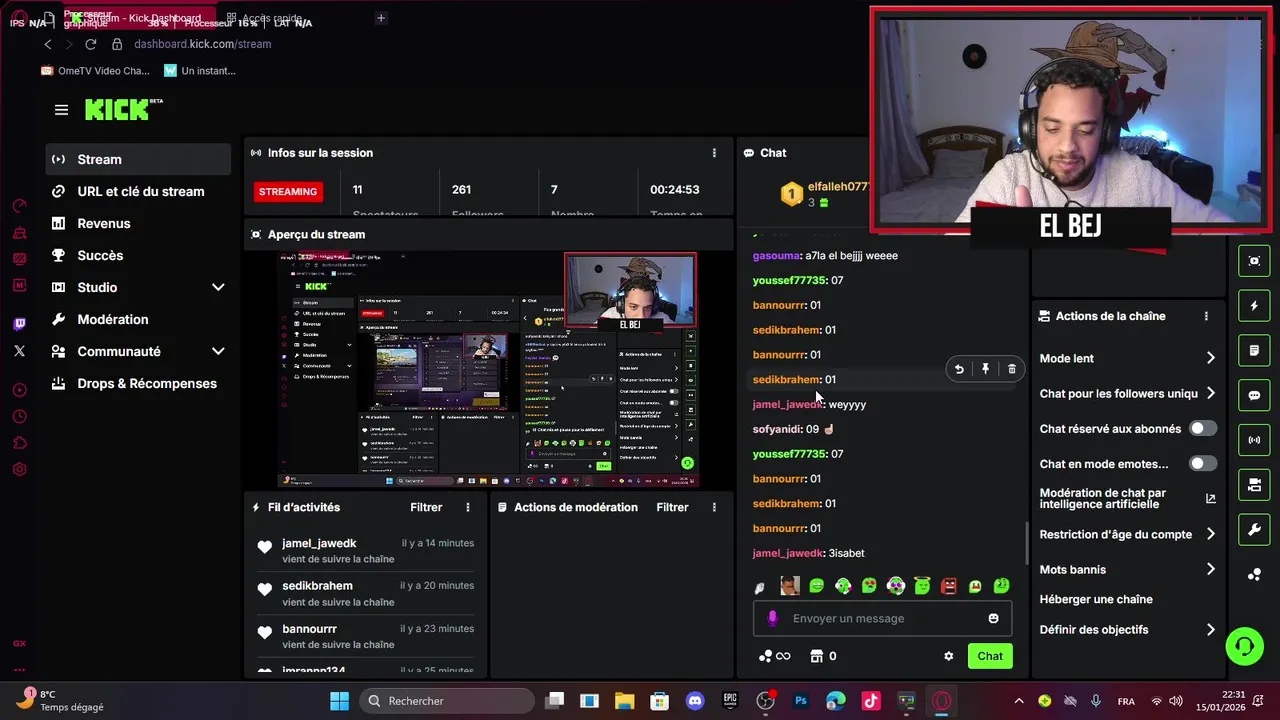This screenshot has width=1280, height=720.
Task: Click the undo icon on sedikbrahem message
Action: coord(959,369)
